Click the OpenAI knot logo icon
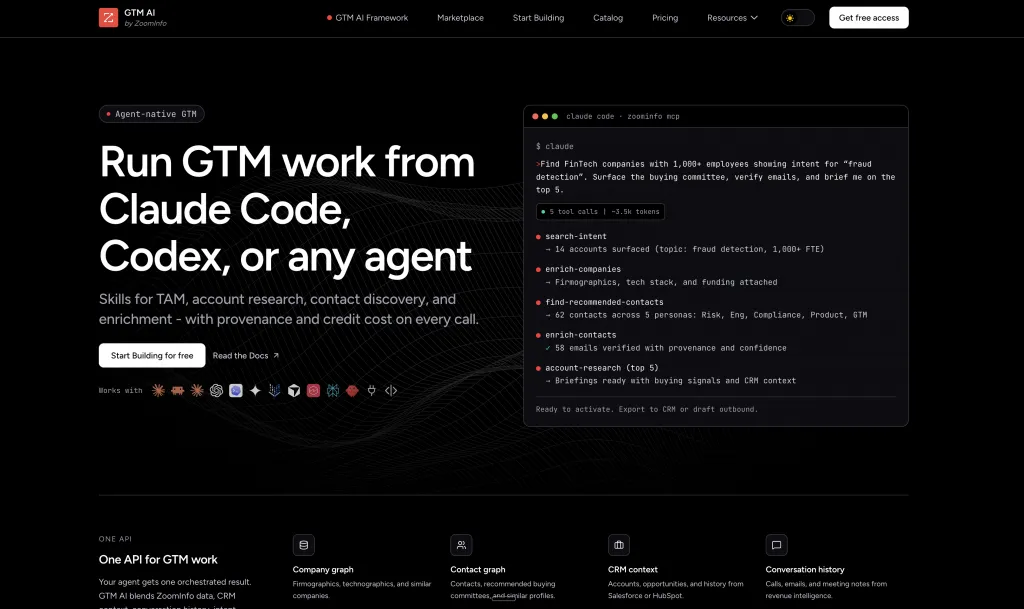Image resolution: width=1024 pixels, height=609 pixels. click(x=216, y=390)
